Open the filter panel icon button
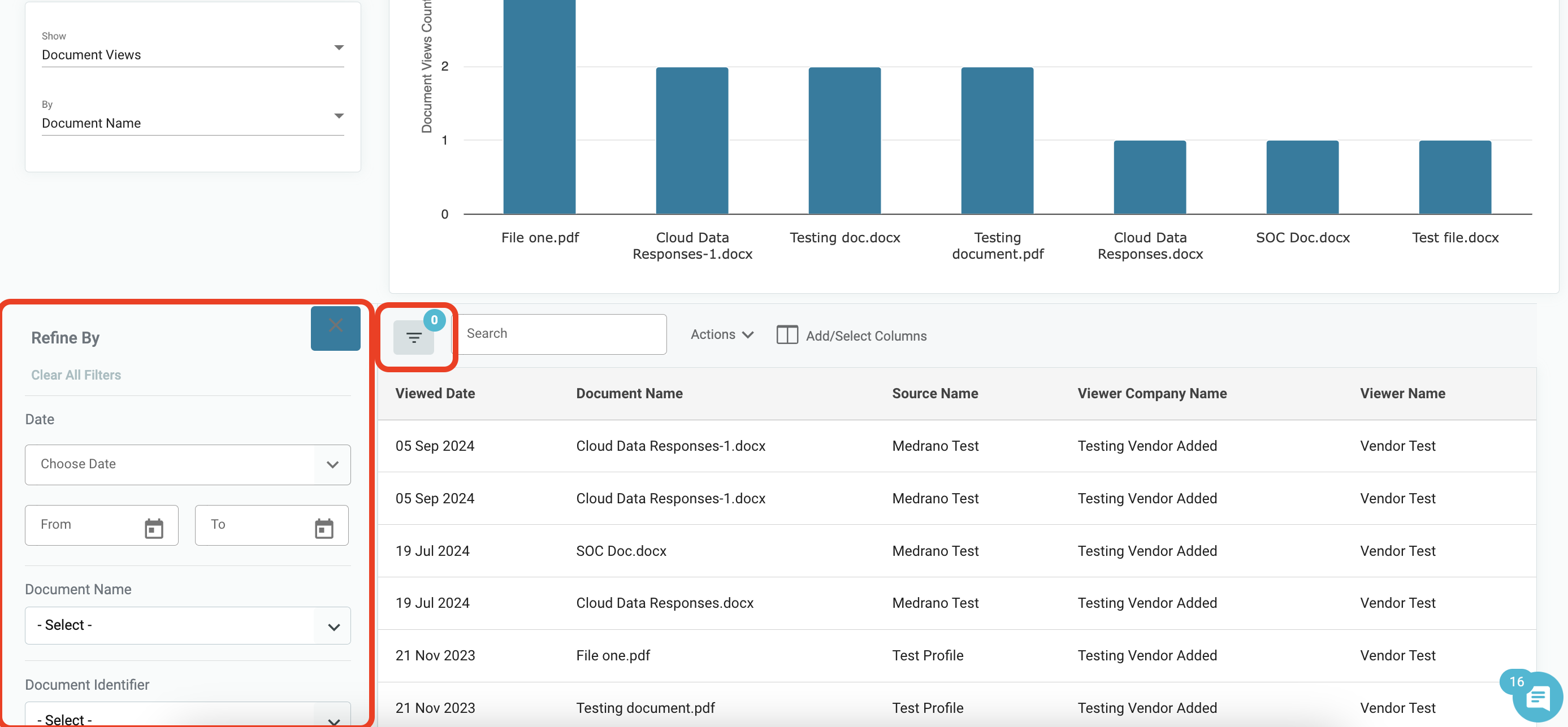This screenshot has width=1568, height=727. click(413, 337)
